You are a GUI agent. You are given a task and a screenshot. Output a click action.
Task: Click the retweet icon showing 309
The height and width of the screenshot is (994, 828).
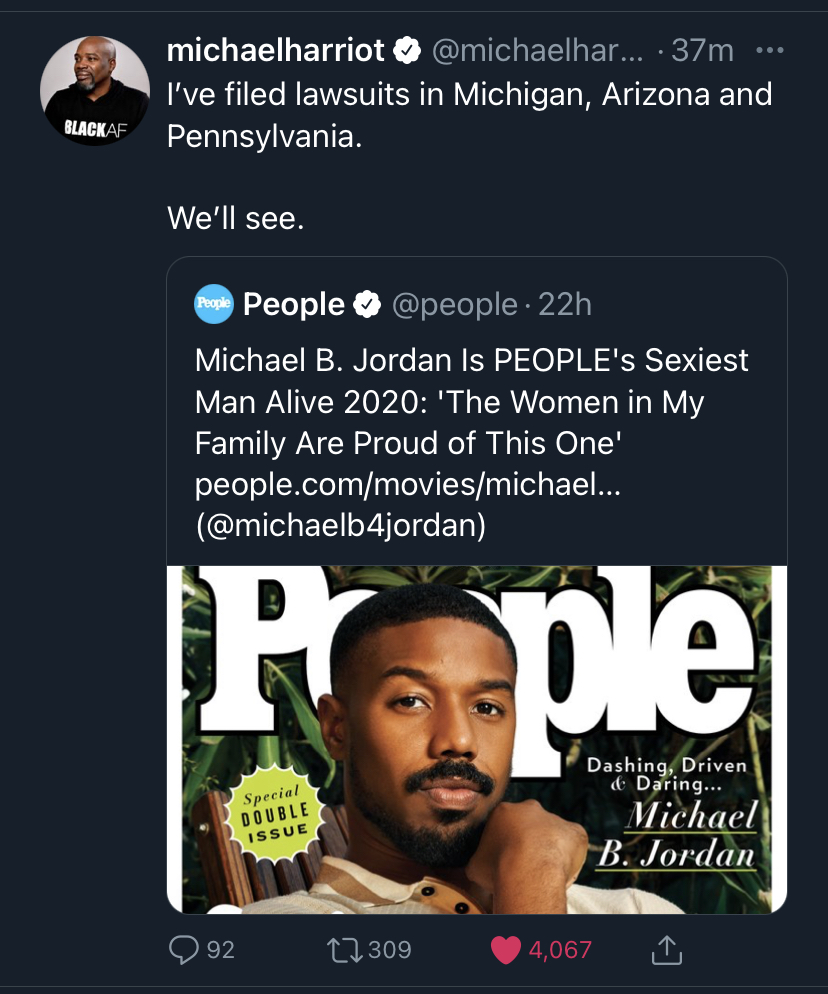coord(342,948)
